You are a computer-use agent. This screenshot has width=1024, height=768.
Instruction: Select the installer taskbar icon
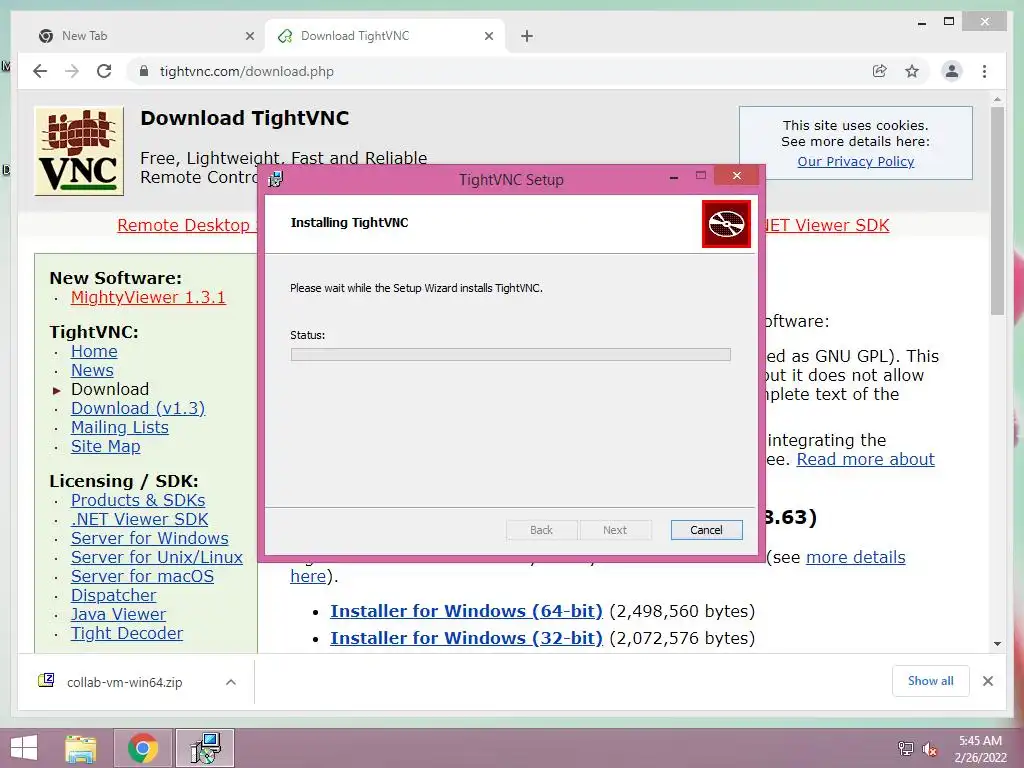click(206, 748)
